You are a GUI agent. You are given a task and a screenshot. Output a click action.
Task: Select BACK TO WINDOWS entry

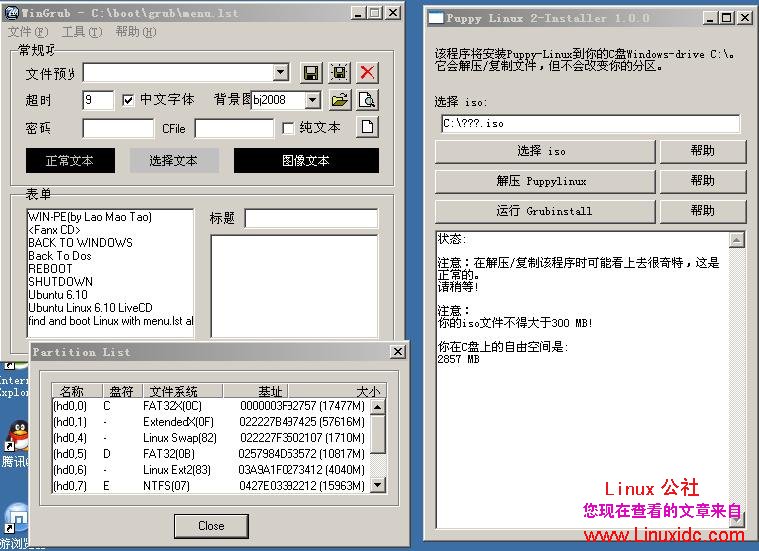click(110, 243)
